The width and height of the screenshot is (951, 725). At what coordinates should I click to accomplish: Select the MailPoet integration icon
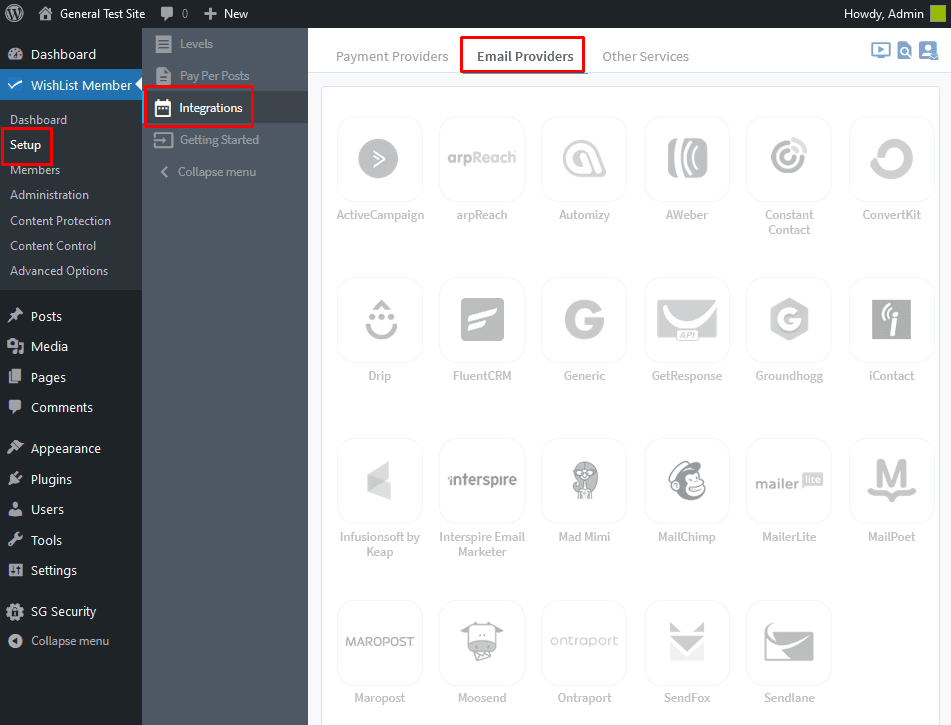[892, 481]
